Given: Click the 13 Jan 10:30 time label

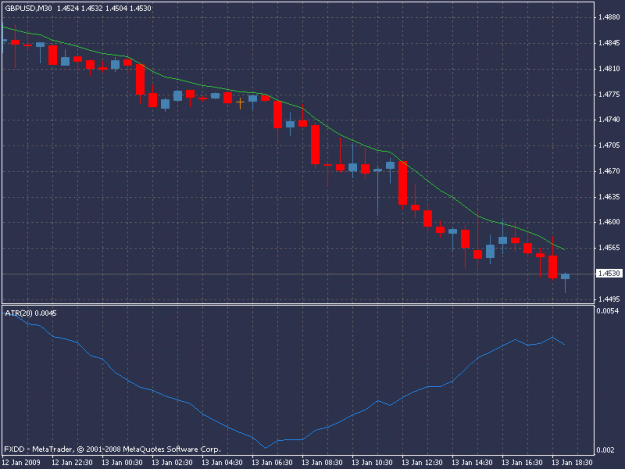Looking at the screenshot, I should point(372,463).
